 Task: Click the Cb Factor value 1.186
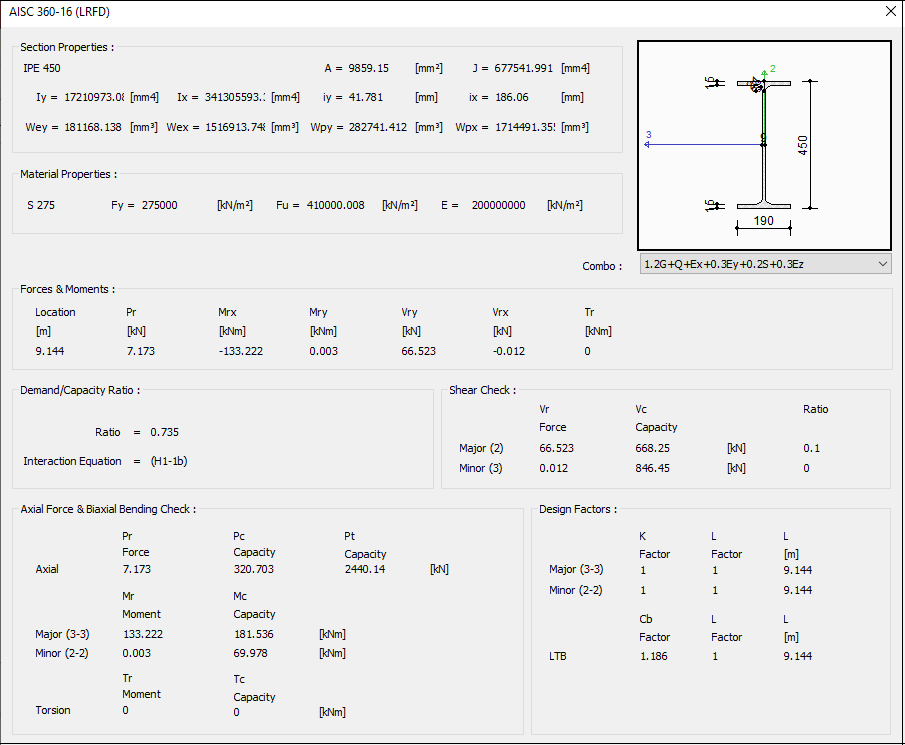pos(655,656)
